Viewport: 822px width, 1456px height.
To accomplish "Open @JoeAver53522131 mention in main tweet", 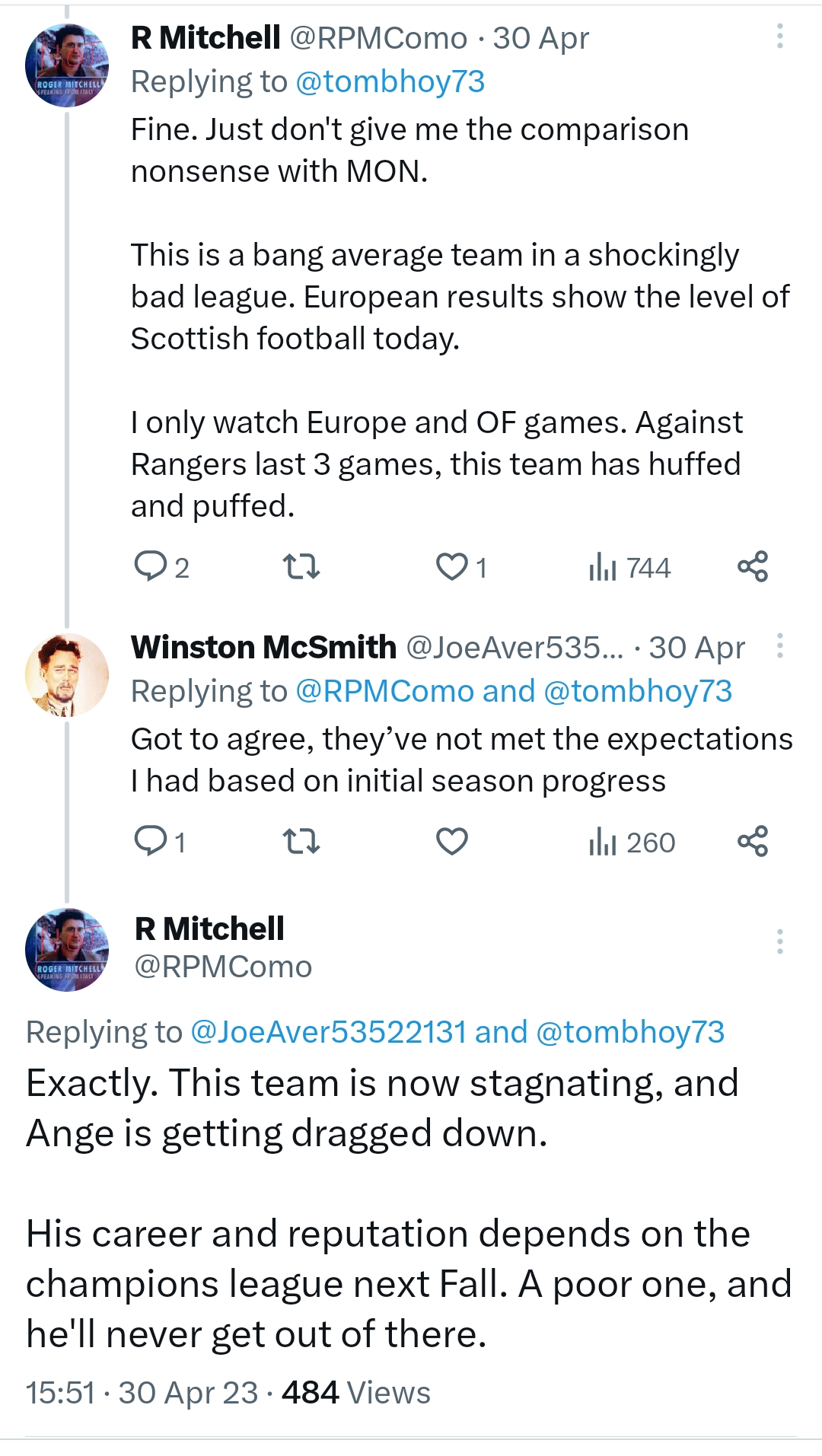I will (328, 1032).
